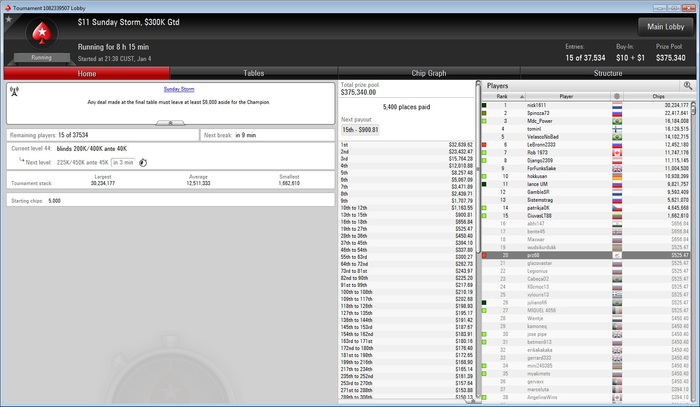Select player row Legionius

586,271
